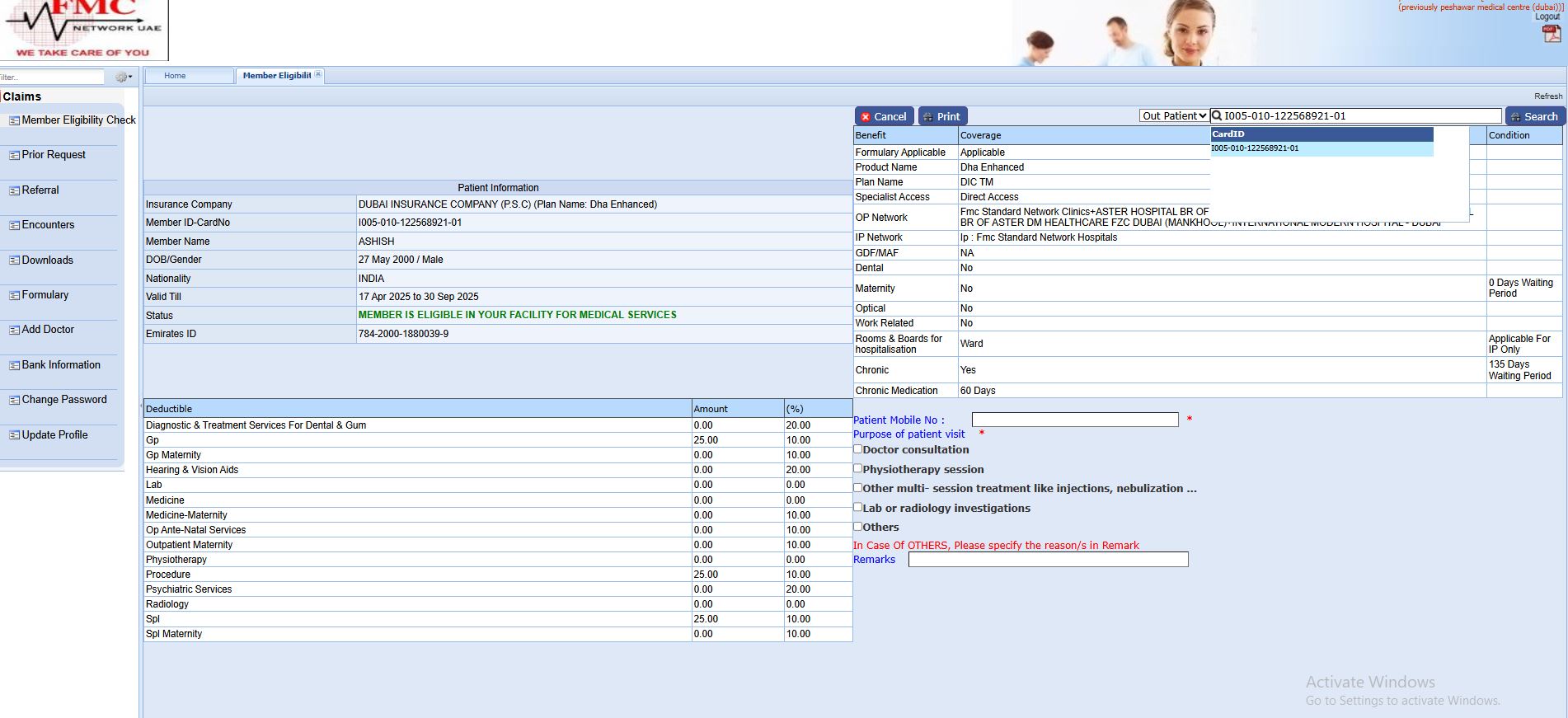Click the PDF export icon

1551,34
